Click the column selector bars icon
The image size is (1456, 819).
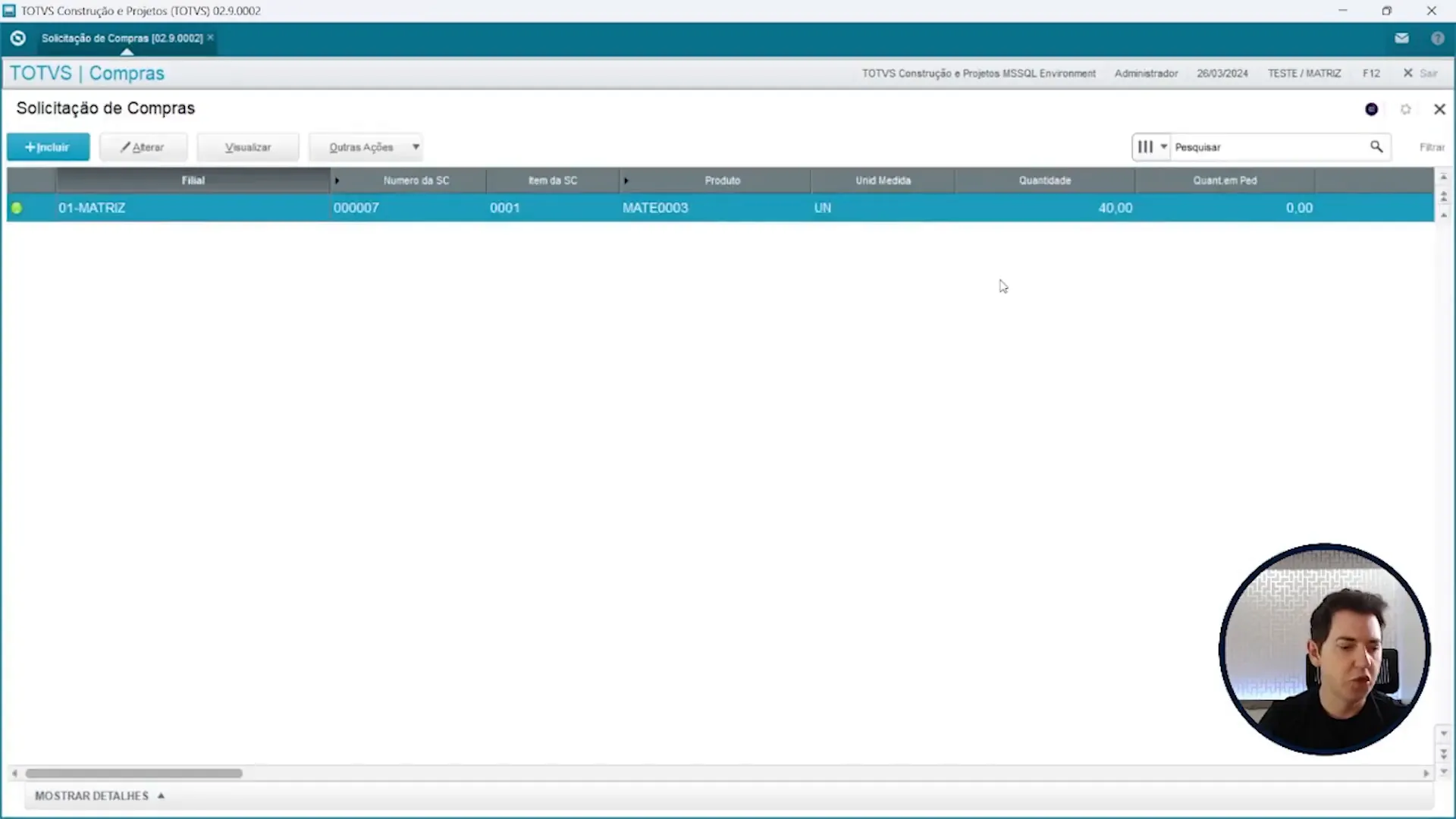point(1145,146)
